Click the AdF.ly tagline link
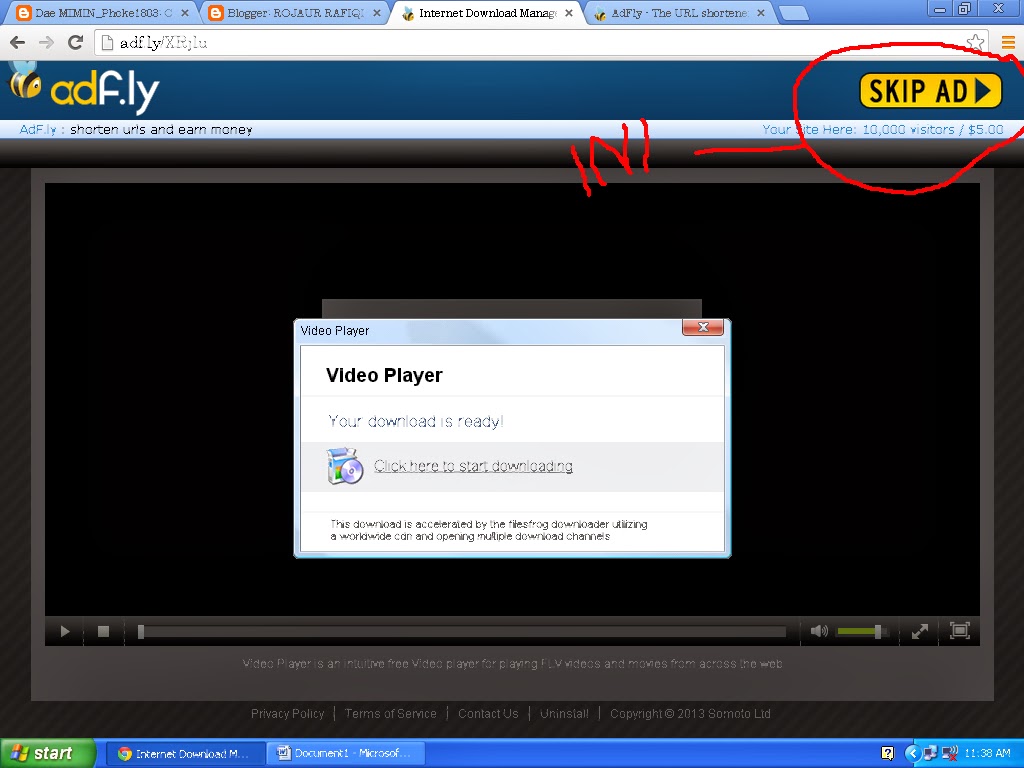This screenshot has width=1024, height=768. click(x=136, y=129)
